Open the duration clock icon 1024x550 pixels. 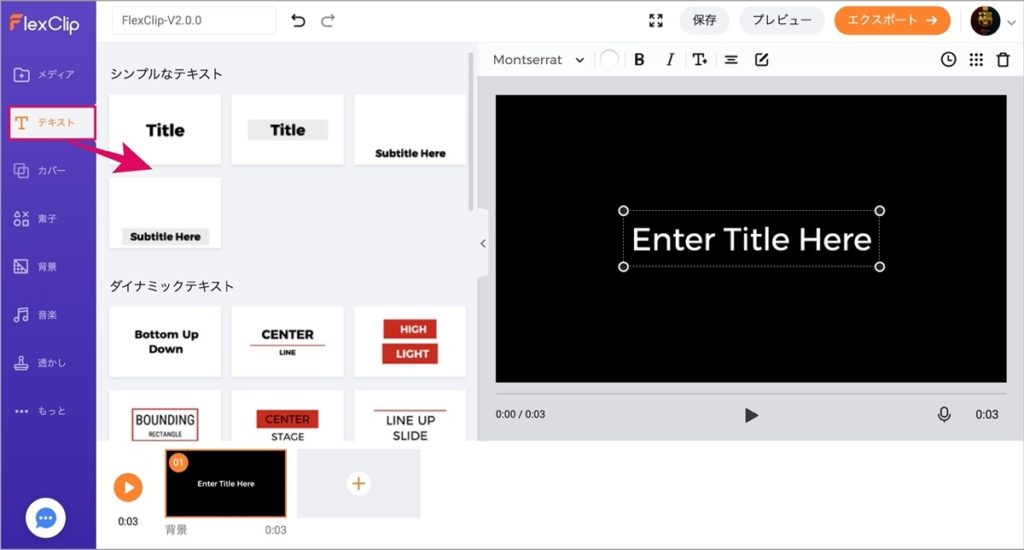tap(948, 59)
